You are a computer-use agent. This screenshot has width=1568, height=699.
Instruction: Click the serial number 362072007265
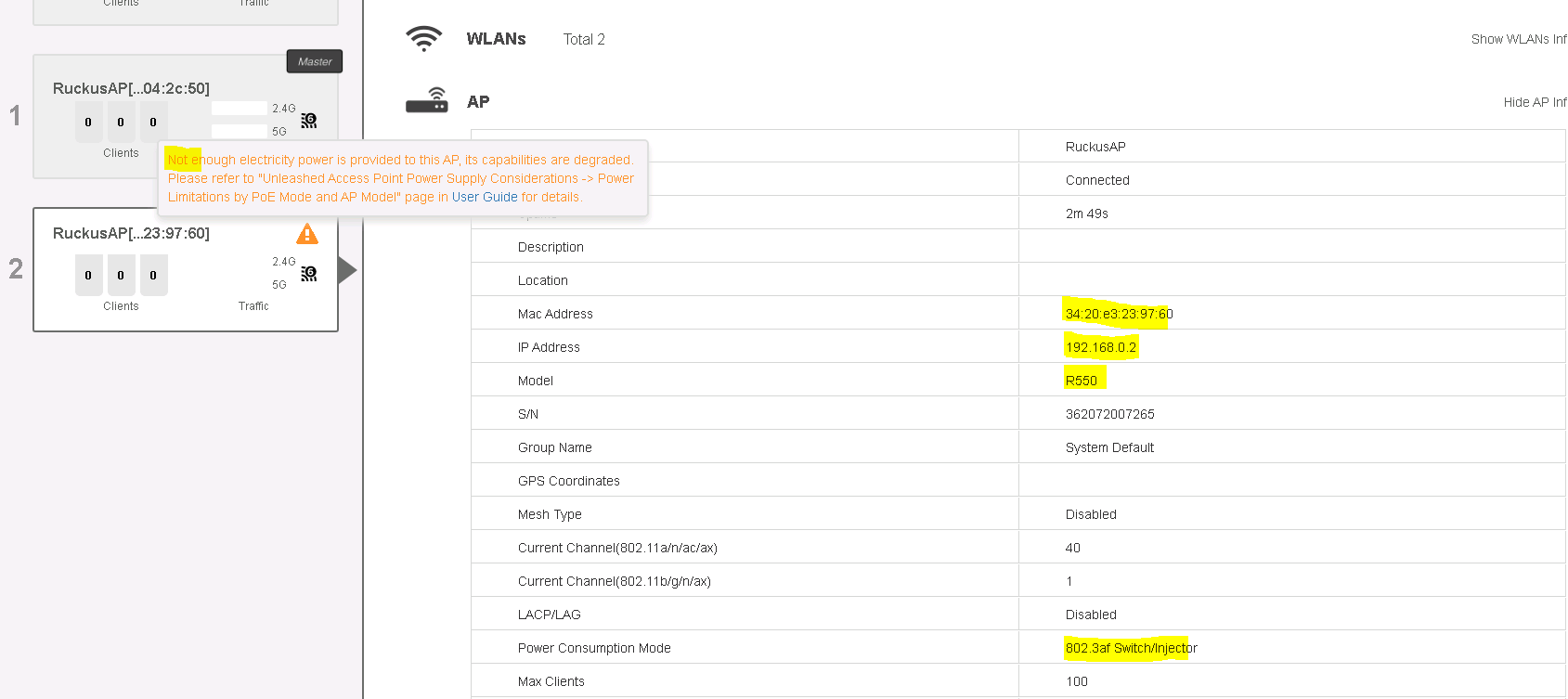pyautogui.click(x=1110, y=414)
